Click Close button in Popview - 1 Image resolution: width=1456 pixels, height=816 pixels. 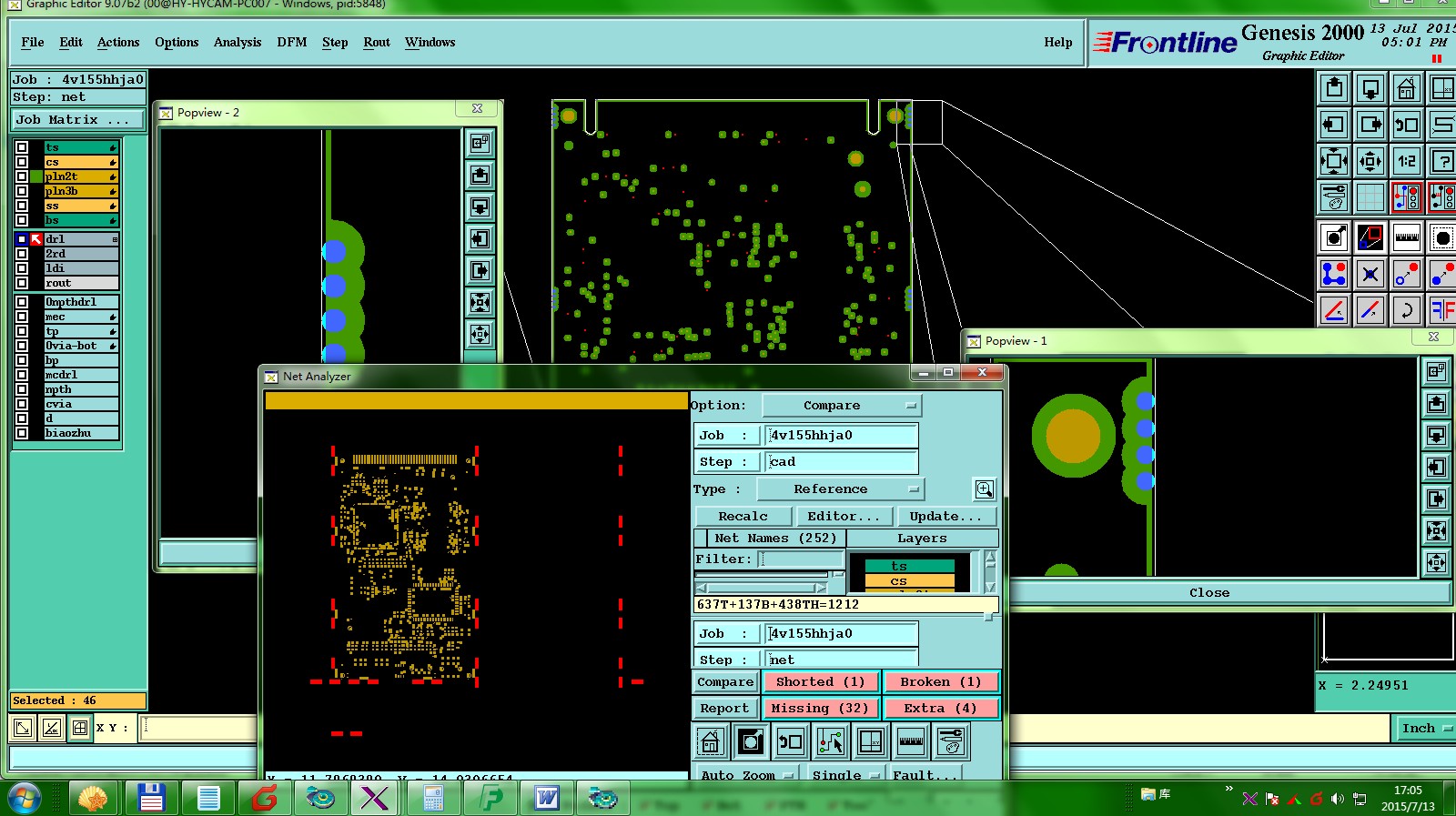point(1208,592)
